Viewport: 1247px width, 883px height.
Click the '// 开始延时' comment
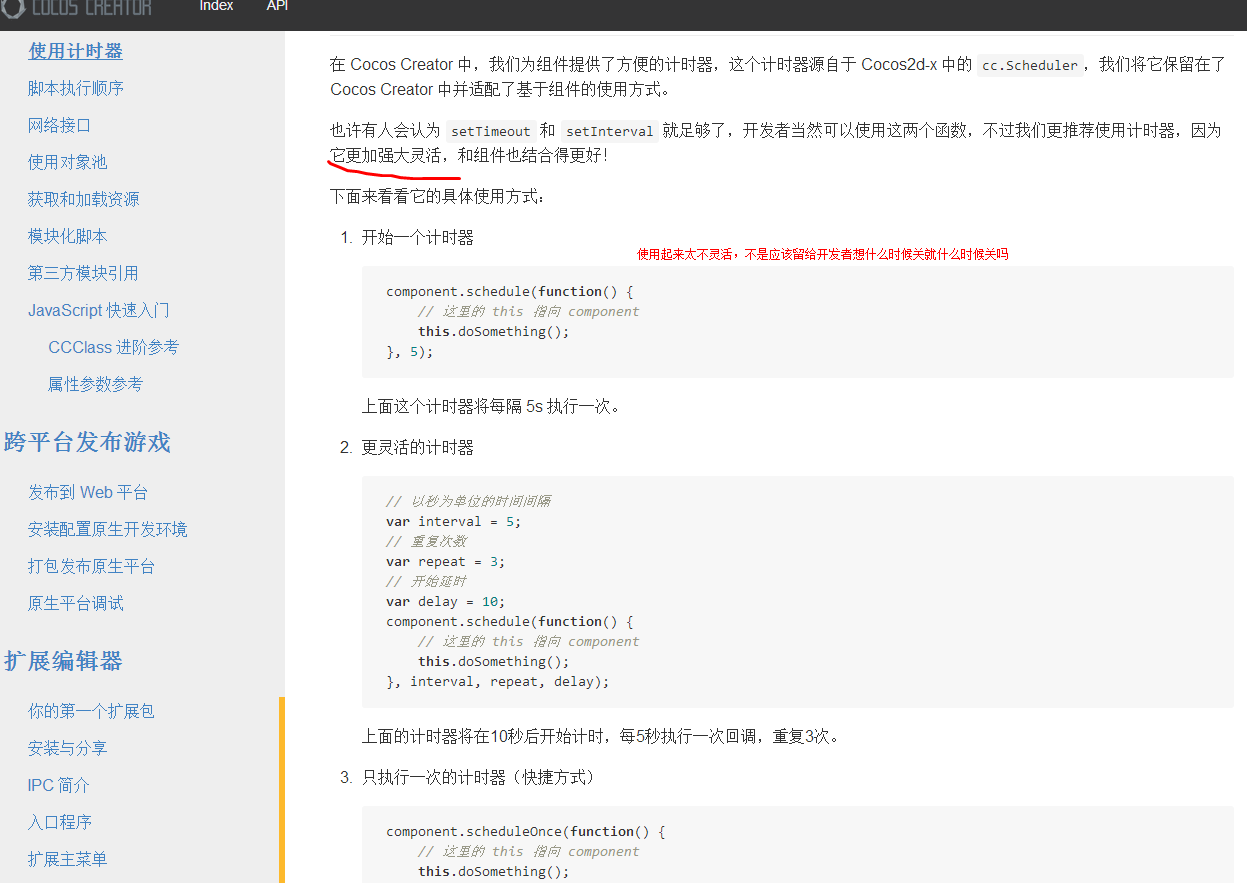(x=426, y=581)
